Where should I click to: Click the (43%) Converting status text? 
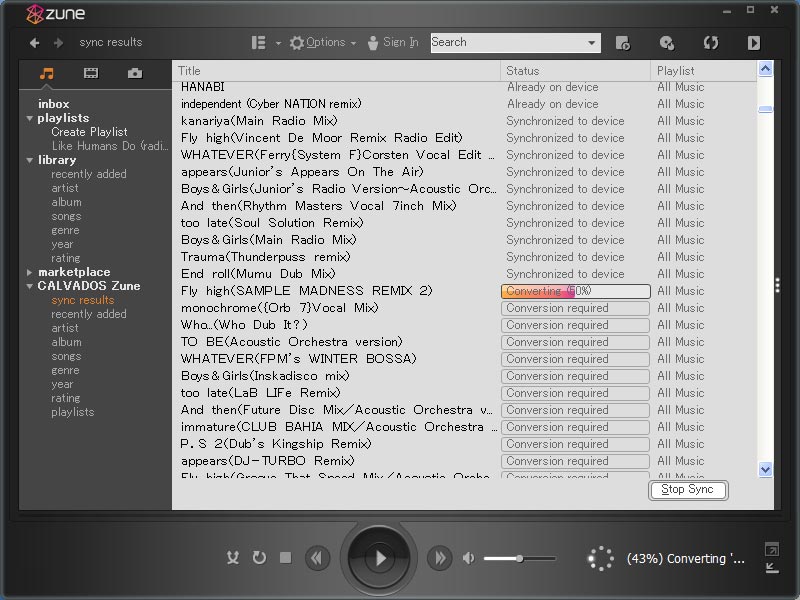tap(686, 559)
